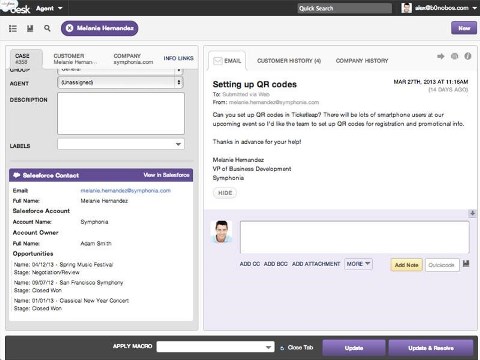This screenshot has width=480, height=360.
Task: Click the Desk logo
Action: [16, 7]
